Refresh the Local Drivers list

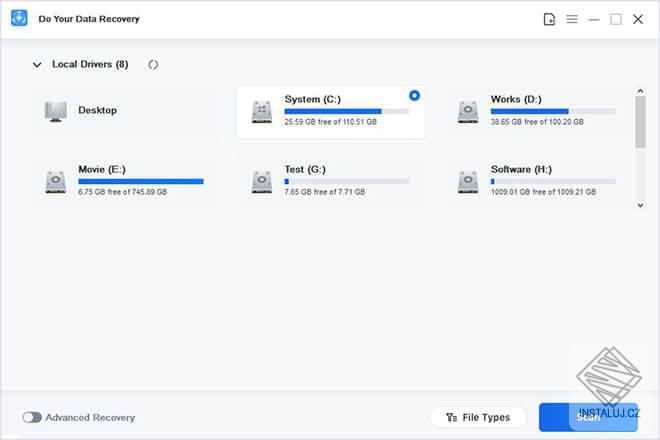(x=153, y=64)
